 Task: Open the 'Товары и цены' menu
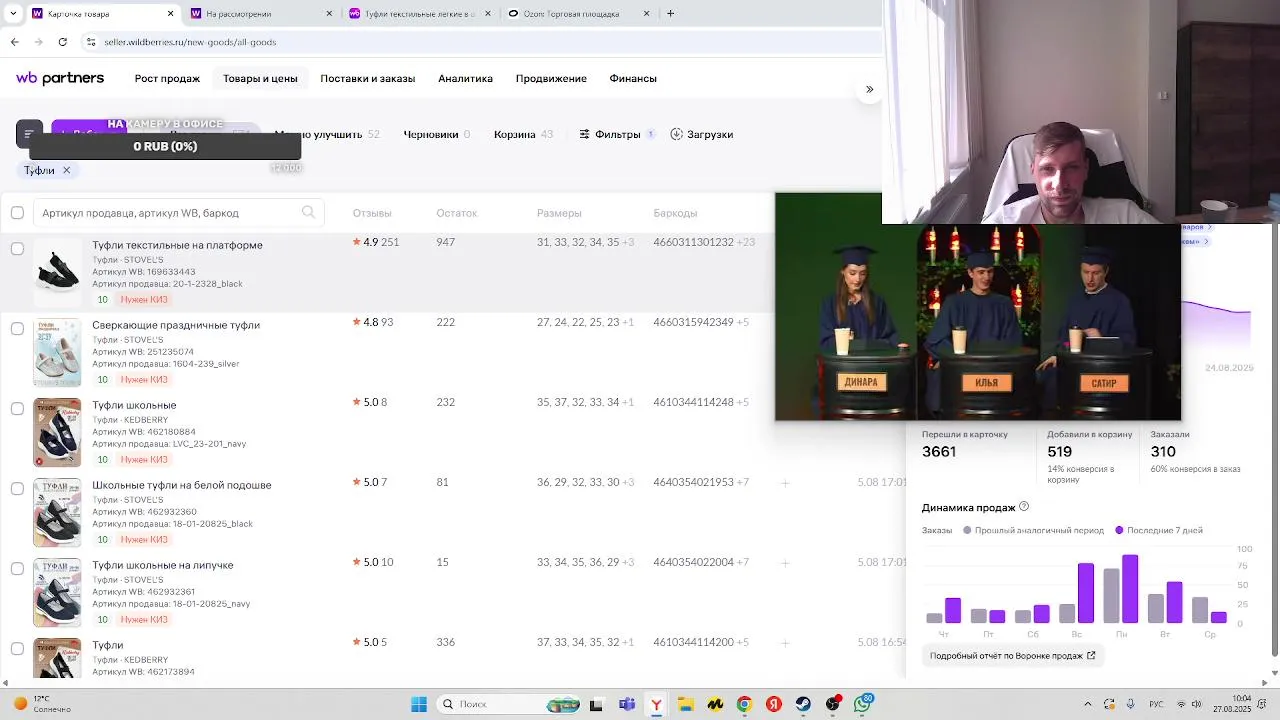260,78
